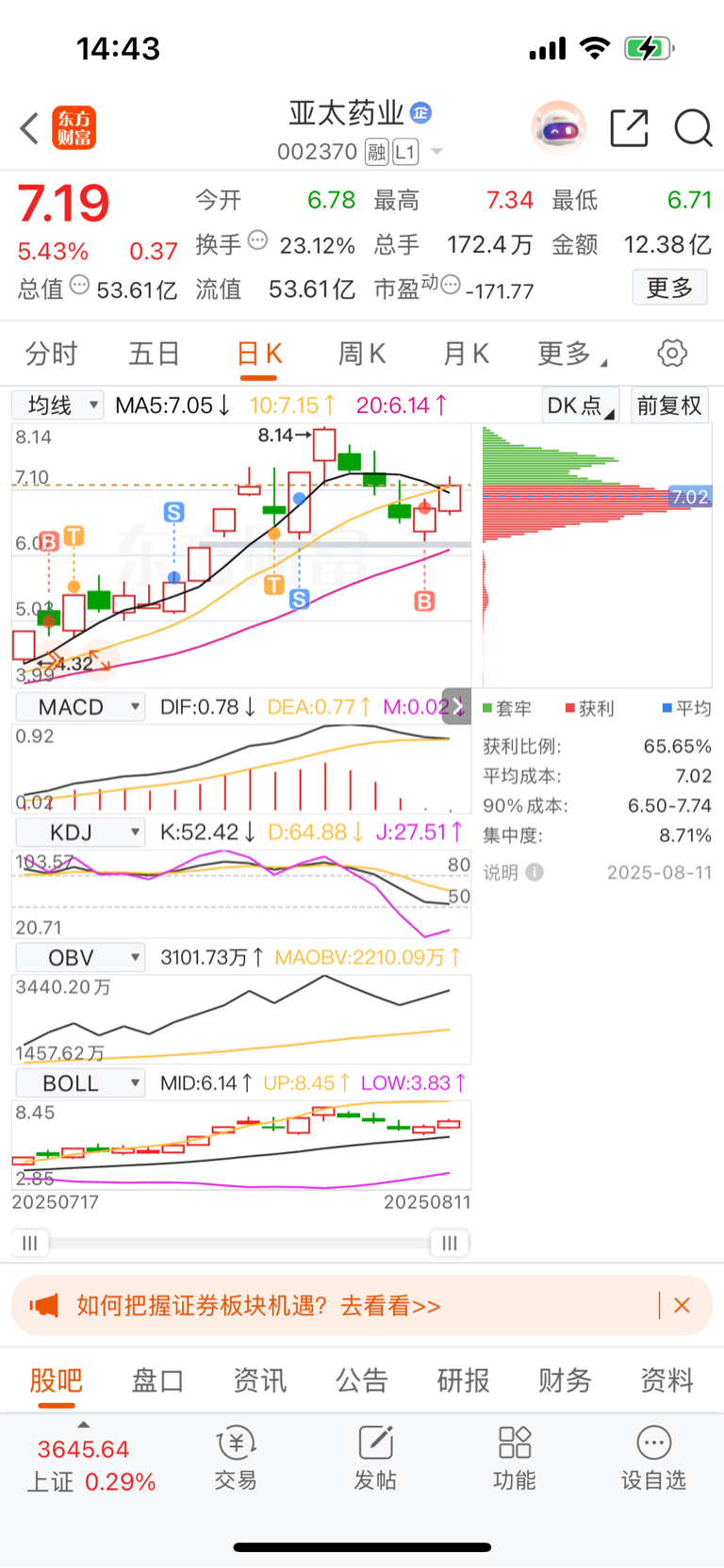Screen dimensions: 724x1568
Task: Tap the right range slider handle
Action: point(450,1243)
